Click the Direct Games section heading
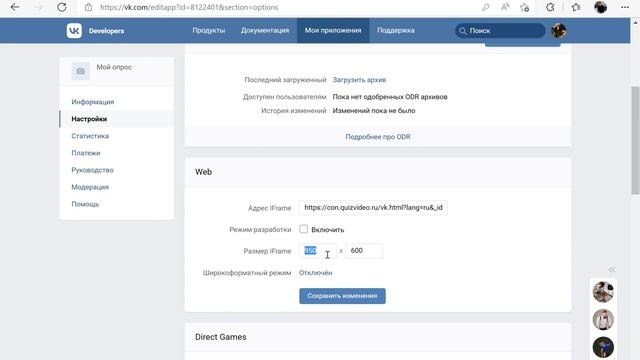 click(220, 337)
